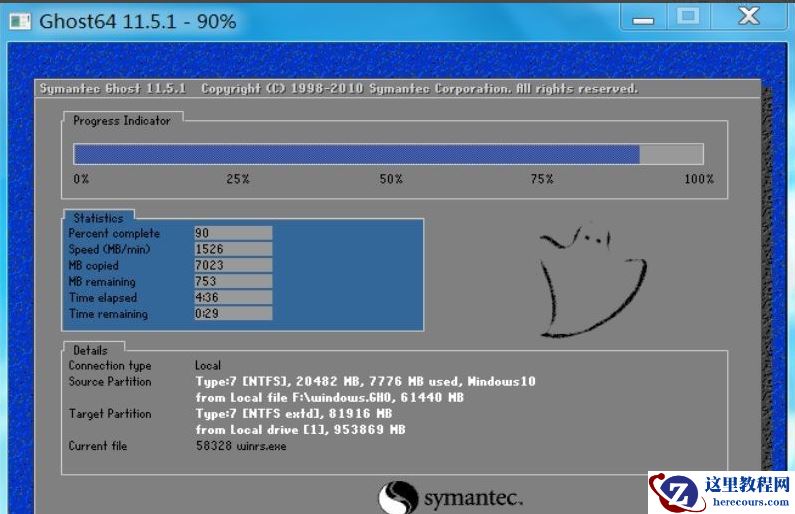Click the Symantec Ghost copyright header
The image size is (795, 514).
click(339, 89)
